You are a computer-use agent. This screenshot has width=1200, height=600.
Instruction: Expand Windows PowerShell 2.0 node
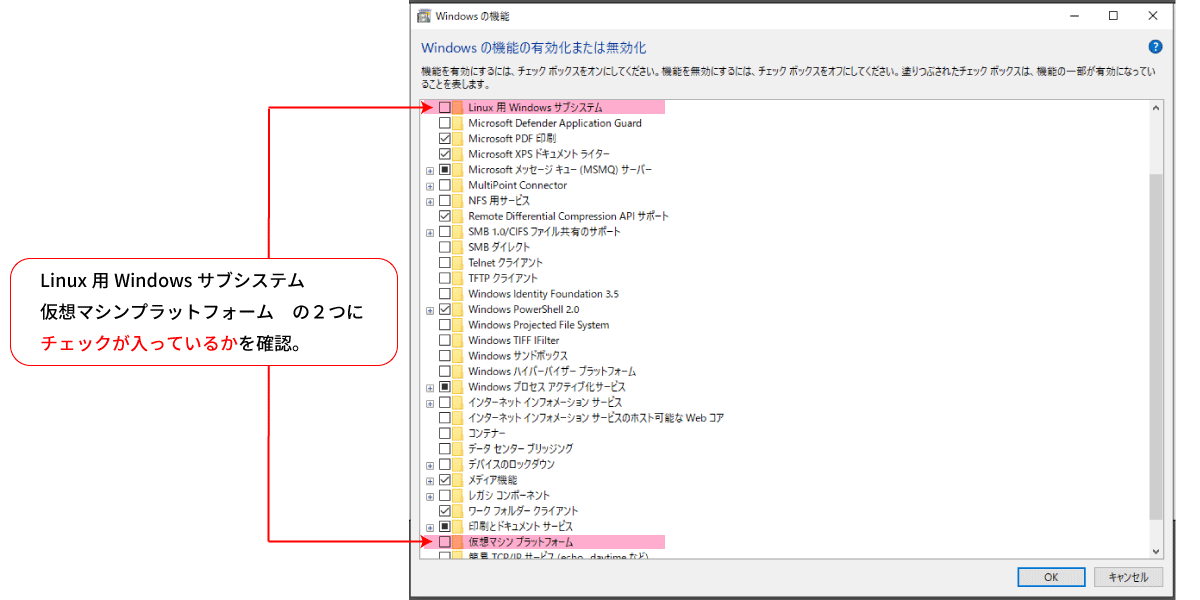pyautogui.click(x=430, y=310)
